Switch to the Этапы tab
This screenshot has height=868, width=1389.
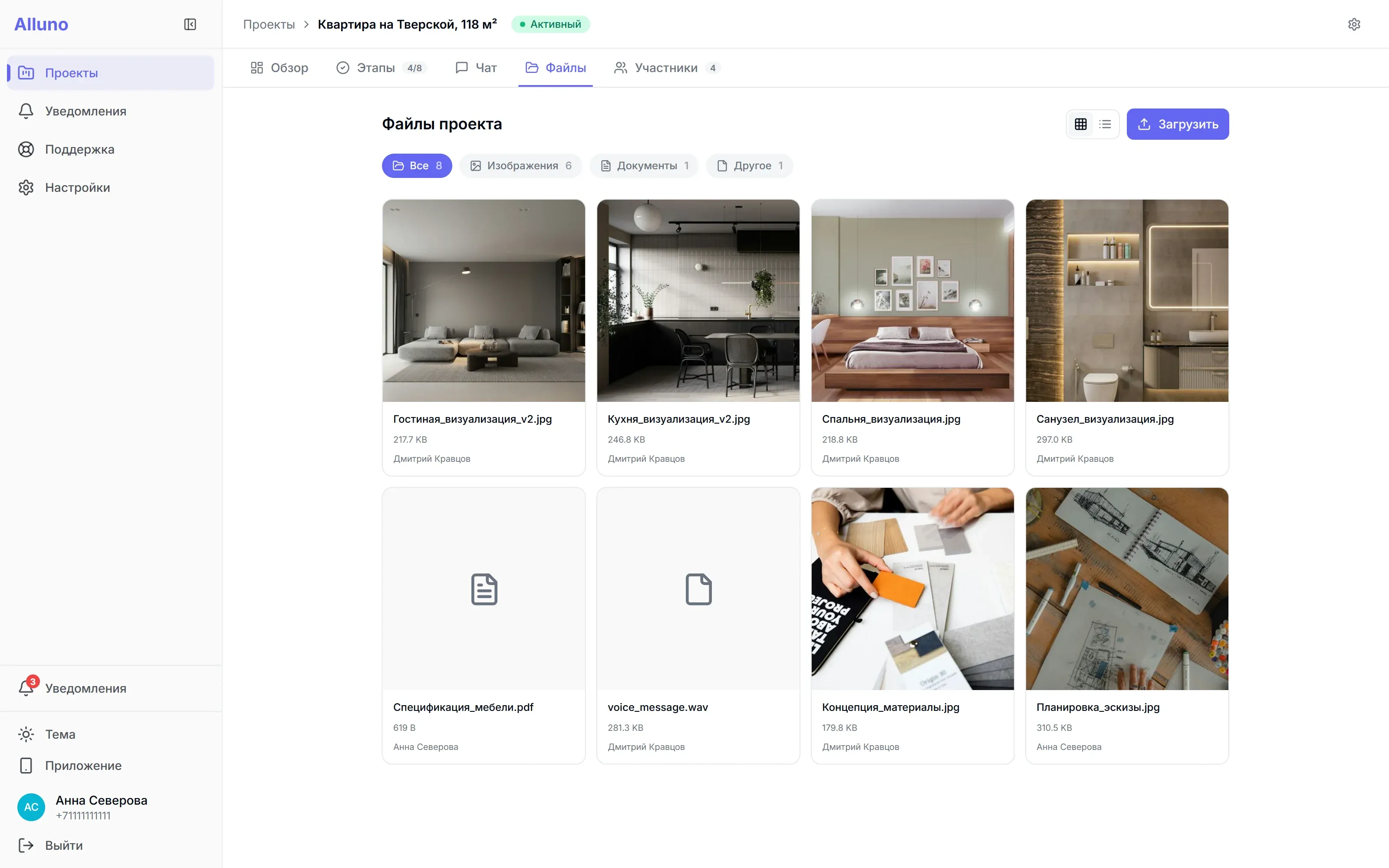point(382,68)
